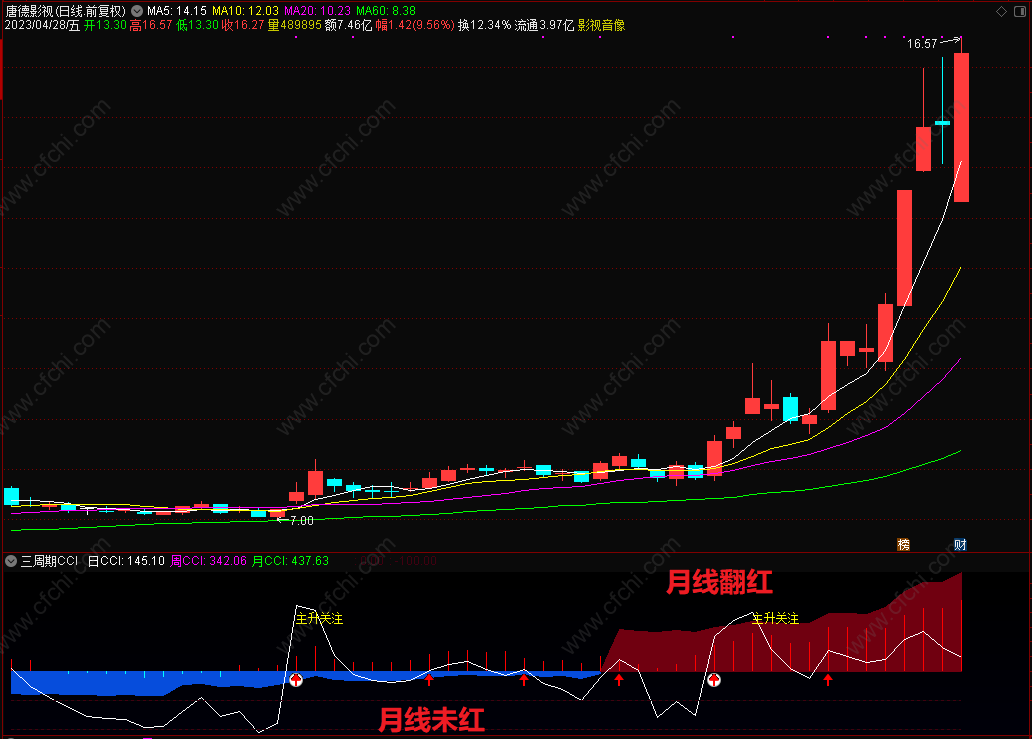This screenshot has height=739, width=1032.
Task: Open dropdown icon beside 唐德影视 chart title
Action: 137,11
